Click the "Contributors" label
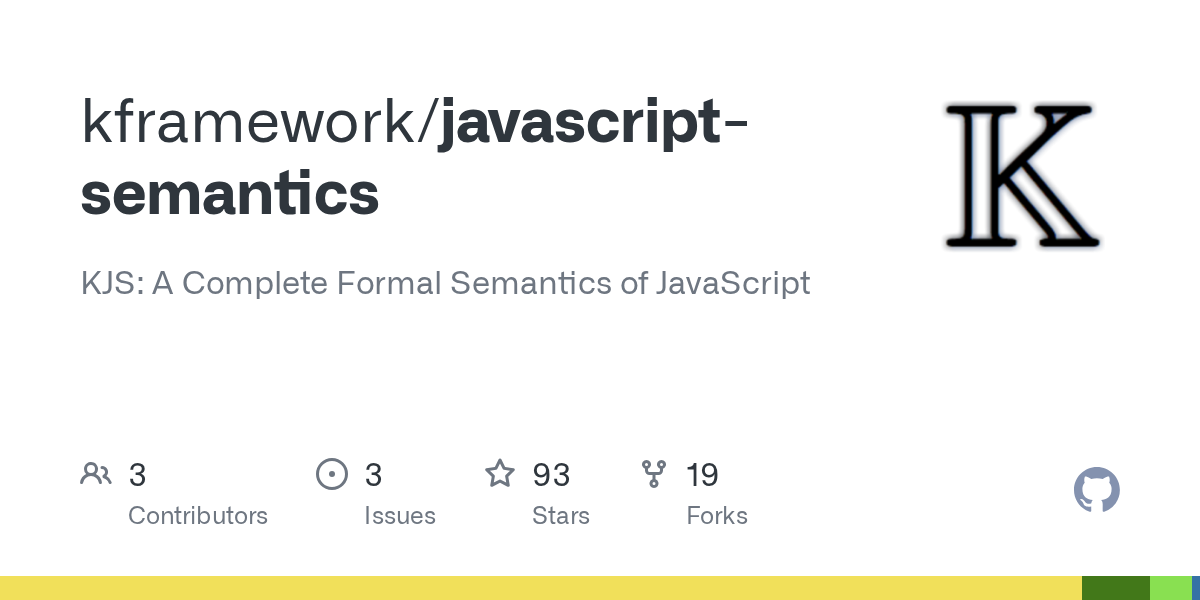The image size is (1200, 600). click(198, 516)
